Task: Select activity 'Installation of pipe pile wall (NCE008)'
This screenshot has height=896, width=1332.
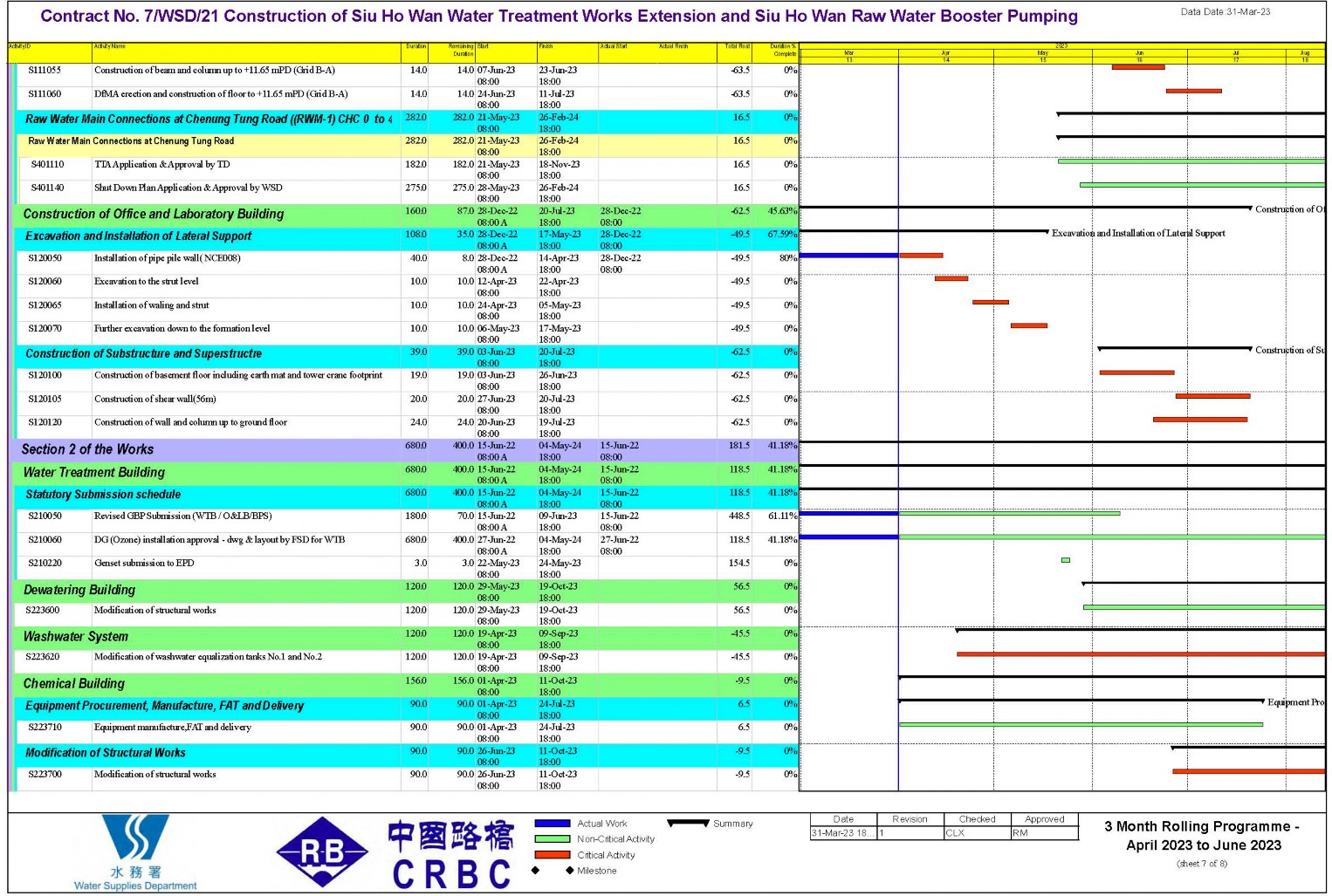Action: coord(167,258)
